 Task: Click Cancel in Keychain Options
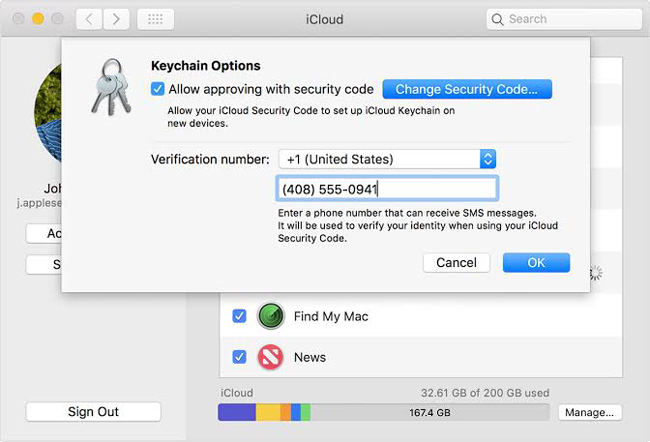[456, 262]
